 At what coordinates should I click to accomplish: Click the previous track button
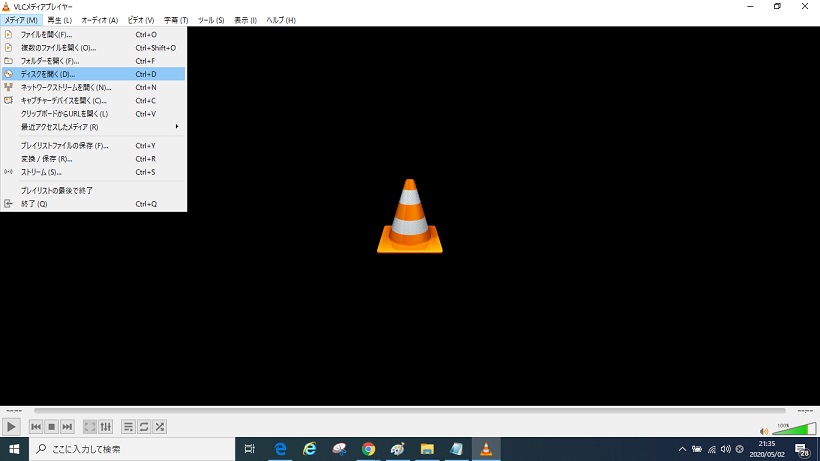click(x=36, y=427)
